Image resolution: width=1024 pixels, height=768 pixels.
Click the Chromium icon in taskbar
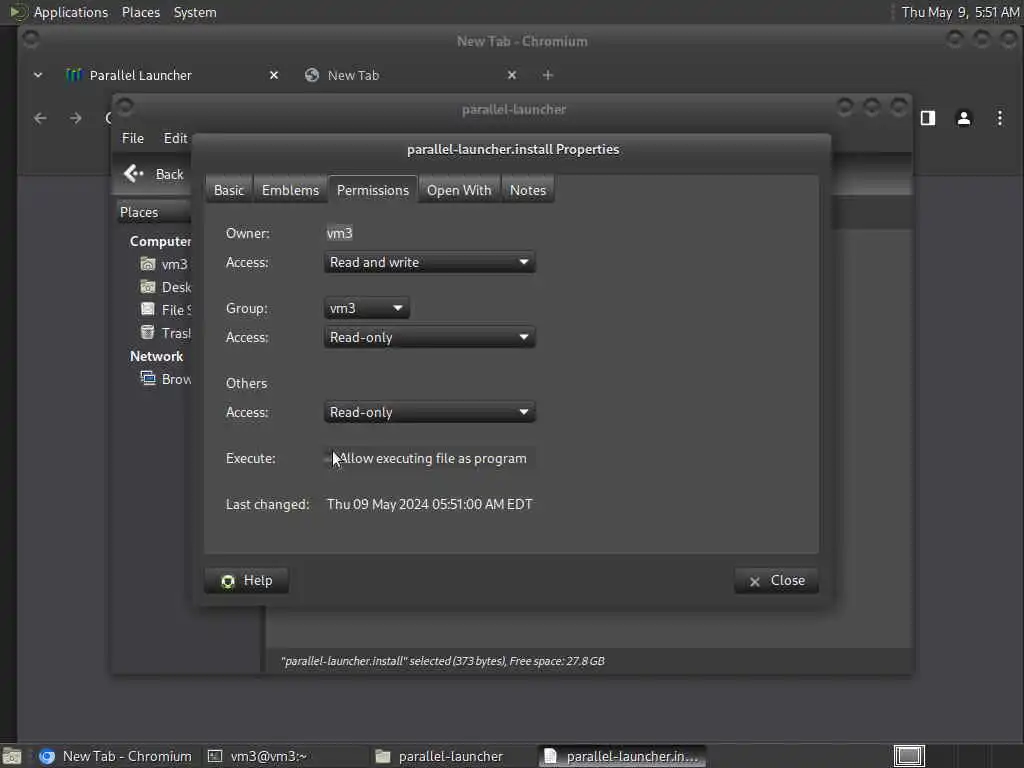(x=47, y=756)
